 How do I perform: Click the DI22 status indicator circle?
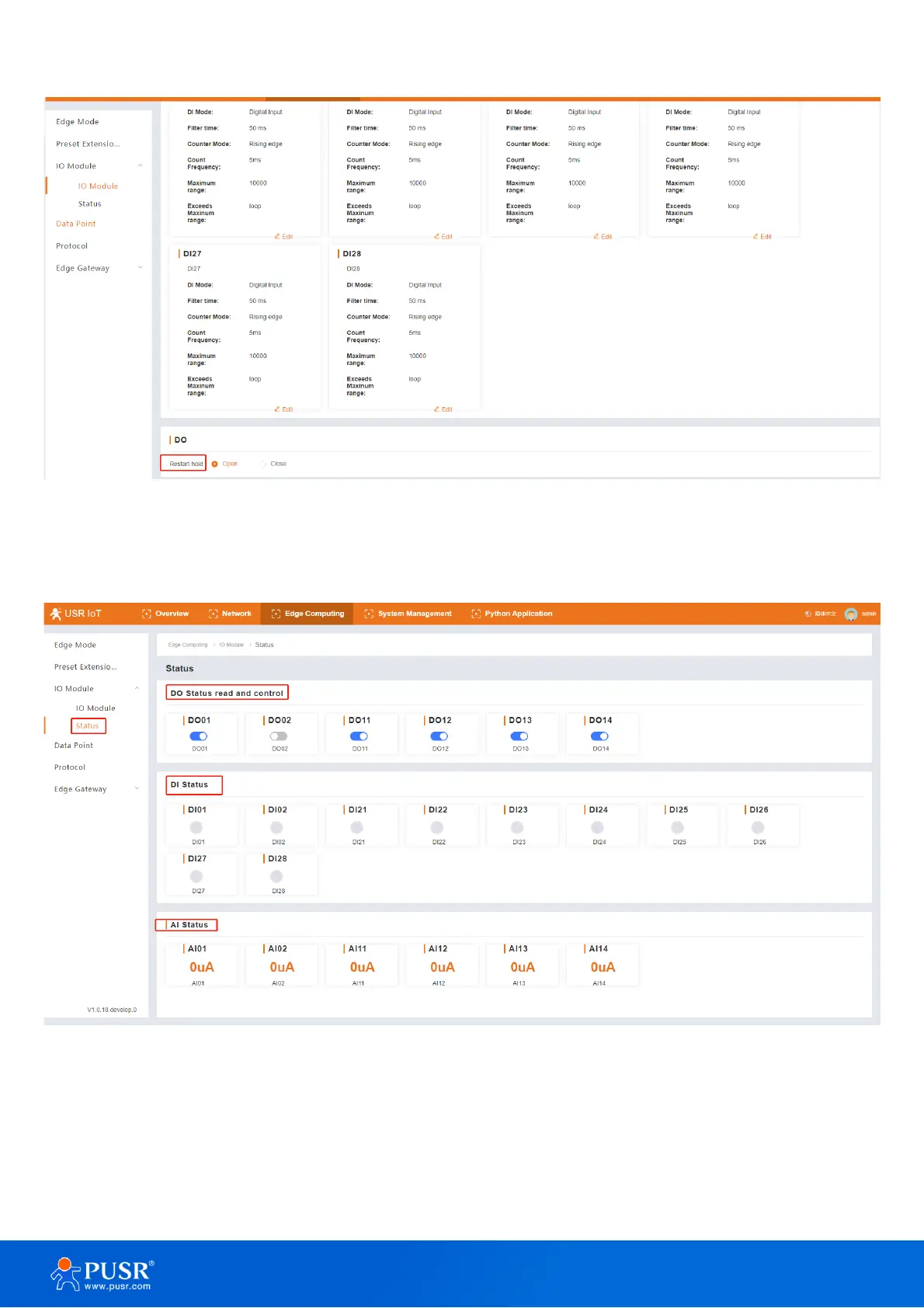click(x=437, y=827)
